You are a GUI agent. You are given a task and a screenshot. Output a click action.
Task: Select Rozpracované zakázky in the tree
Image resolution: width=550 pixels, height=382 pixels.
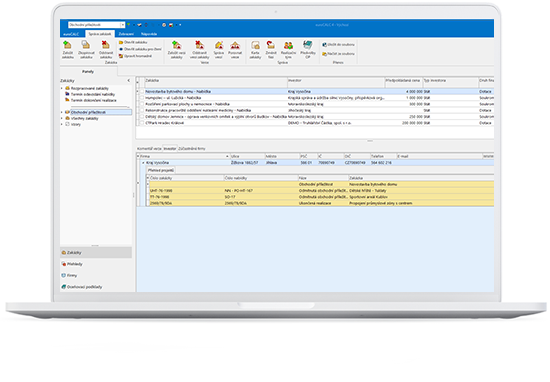pyautogui.click(x=89, y=88)
